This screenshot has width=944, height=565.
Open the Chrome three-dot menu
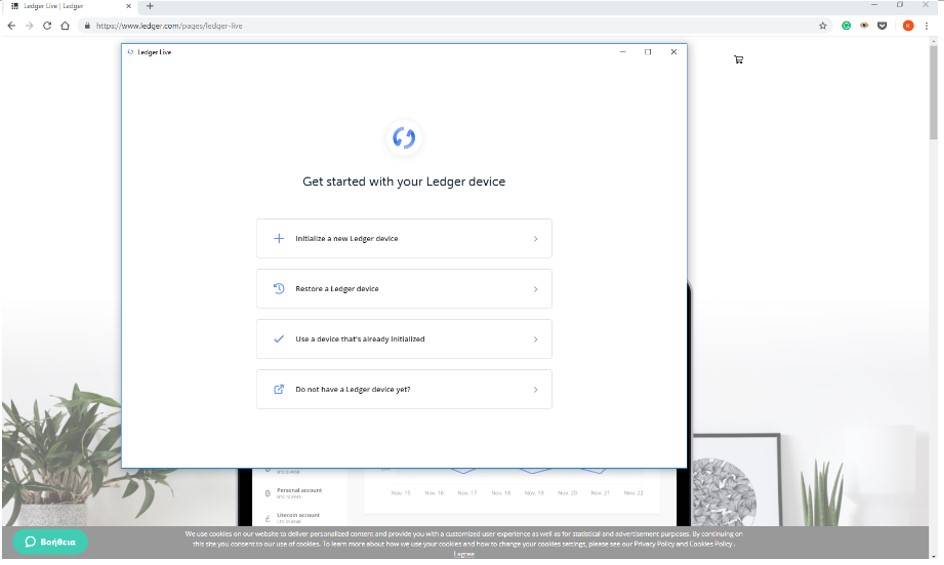tap(927, 26)
